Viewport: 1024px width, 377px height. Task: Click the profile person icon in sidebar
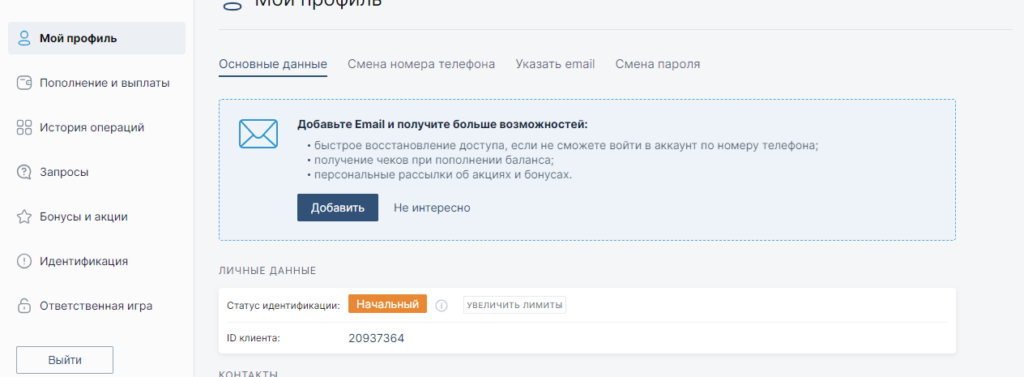[x=24, y=38]
